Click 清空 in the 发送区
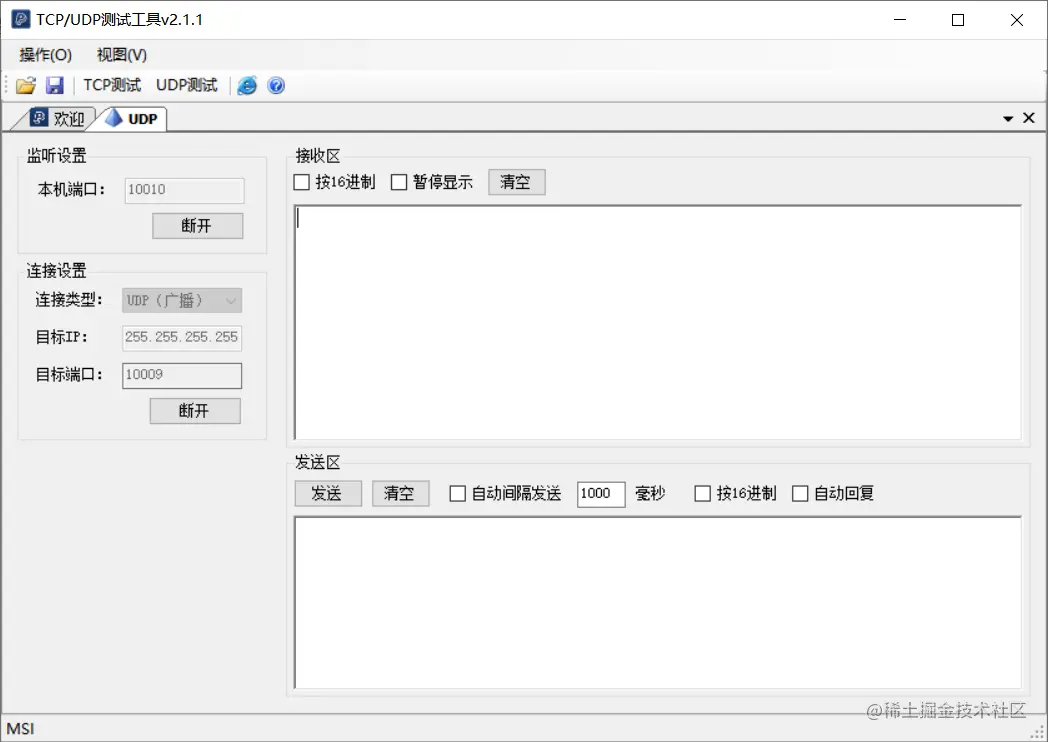 click(400, 494)
